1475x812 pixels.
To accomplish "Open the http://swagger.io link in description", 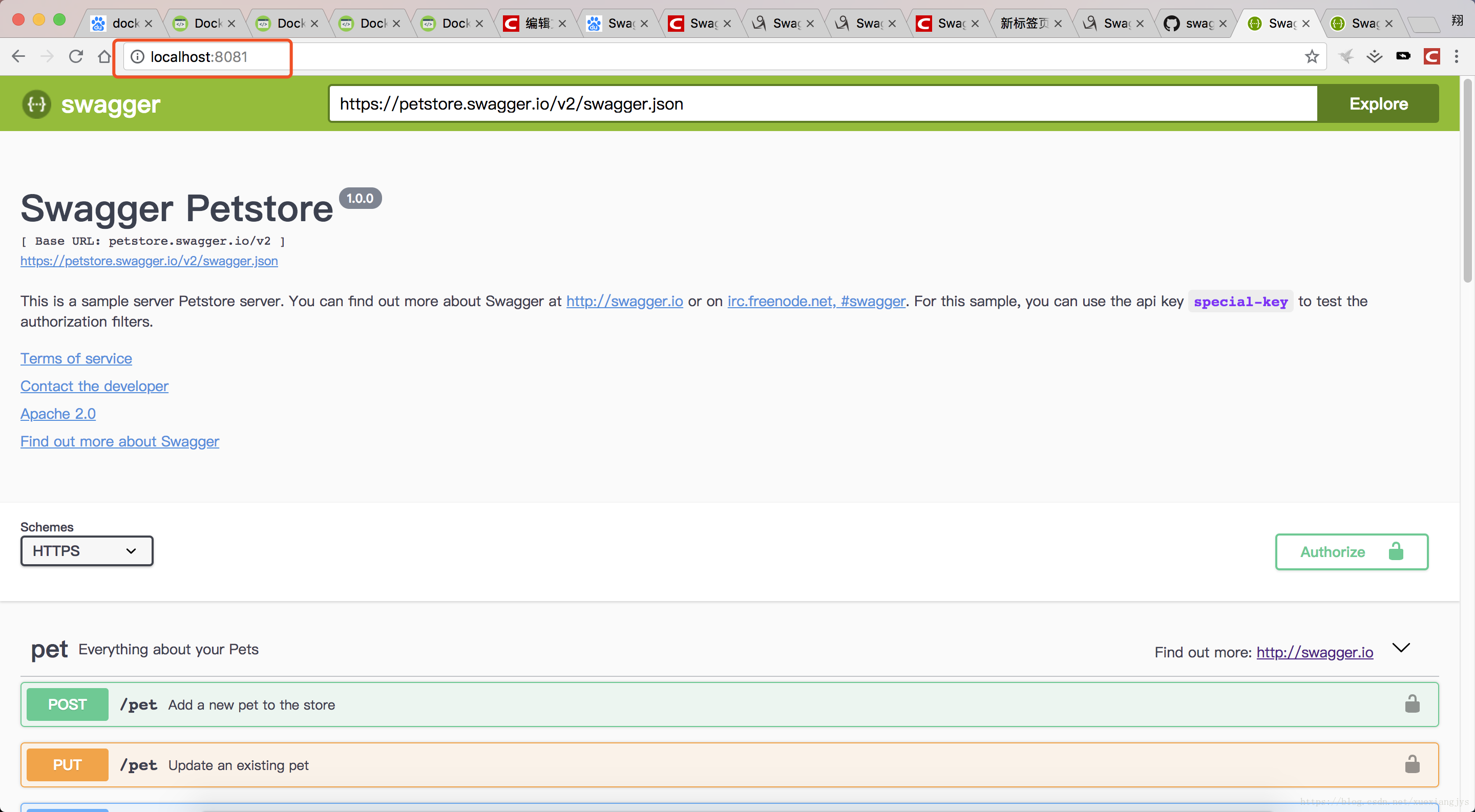I will (x=625, y=301).
